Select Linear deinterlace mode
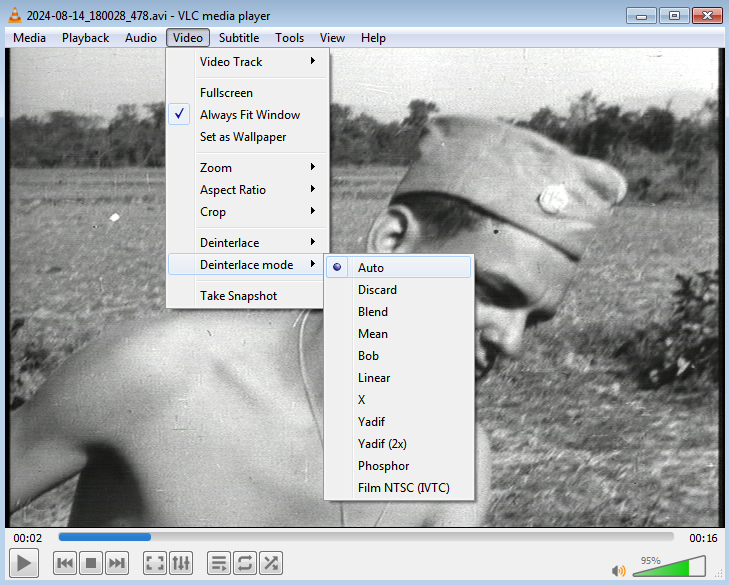729x585 pixels. (398, 378)
